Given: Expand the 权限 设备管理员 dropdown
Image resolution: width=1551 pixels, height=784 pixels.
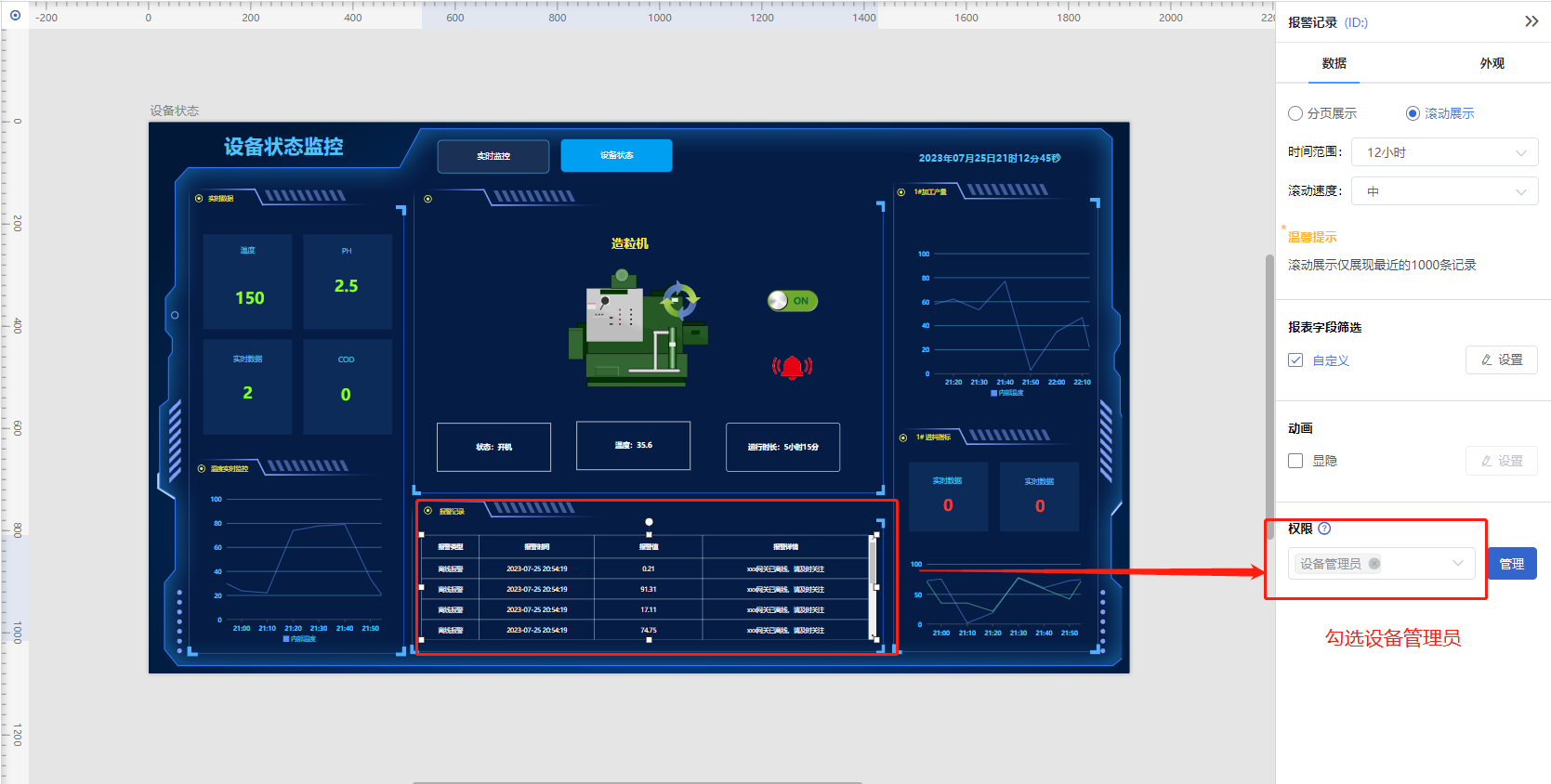Looking at the screenshot, I should (x=1381, y=564).
